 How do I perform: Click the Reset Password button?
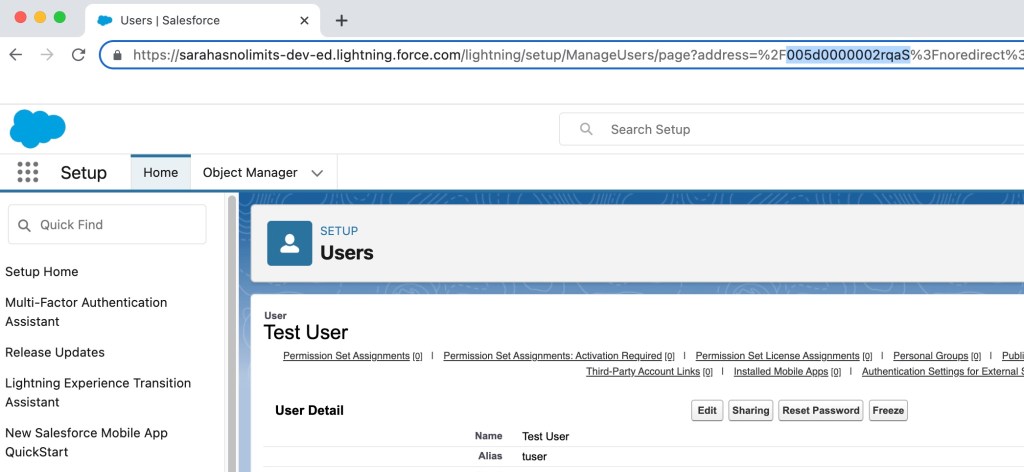point(821,411)
